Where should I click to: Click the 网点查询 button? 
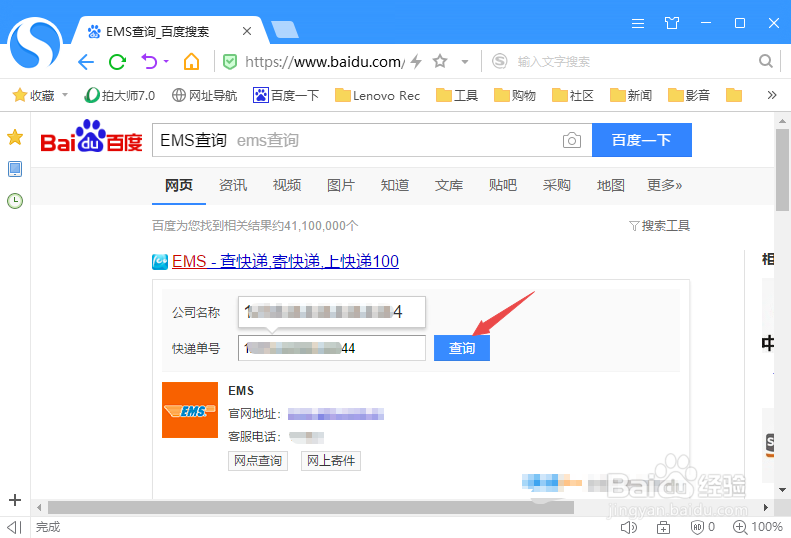258,461
